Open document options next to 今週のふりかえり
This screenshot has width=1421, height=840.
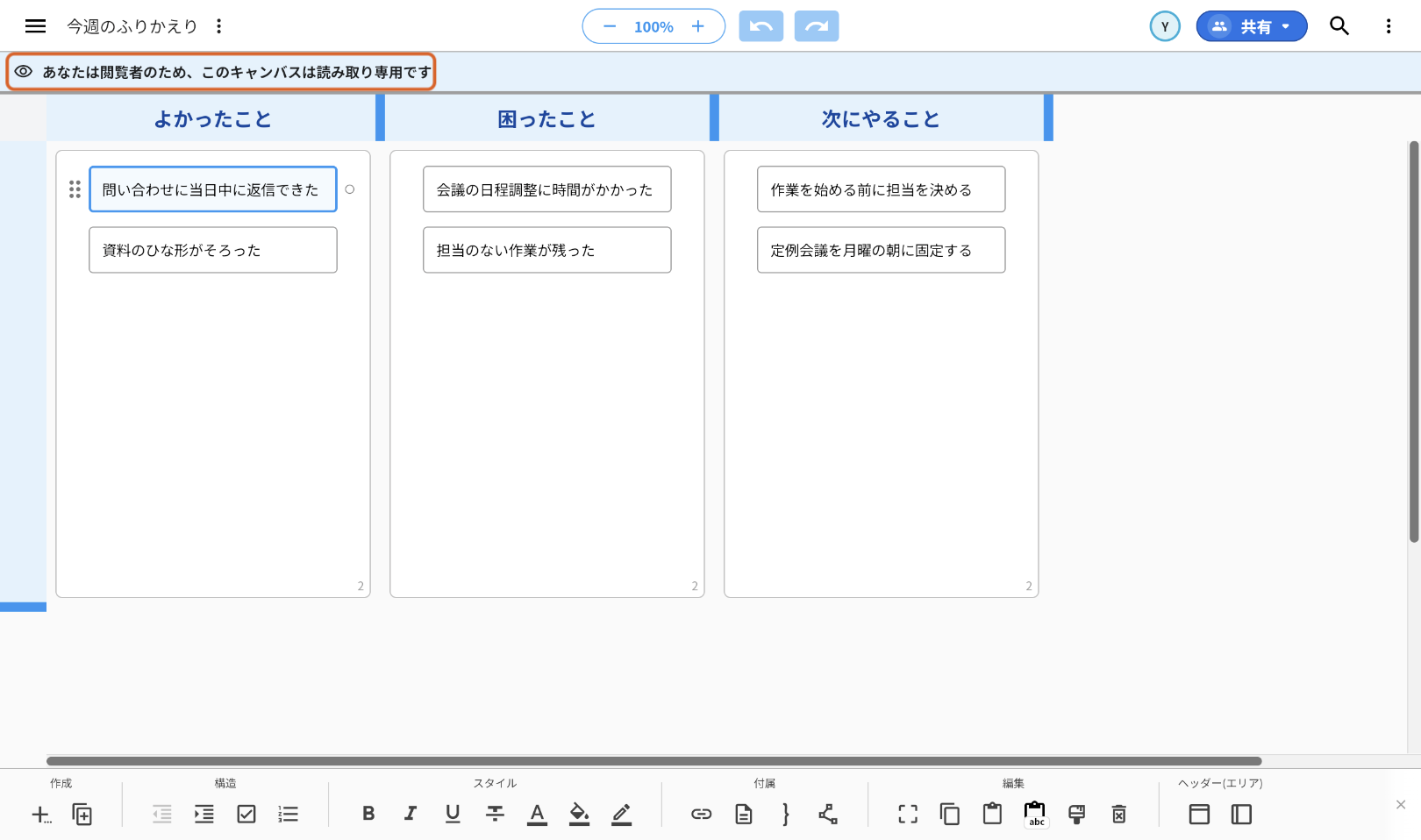219,26
